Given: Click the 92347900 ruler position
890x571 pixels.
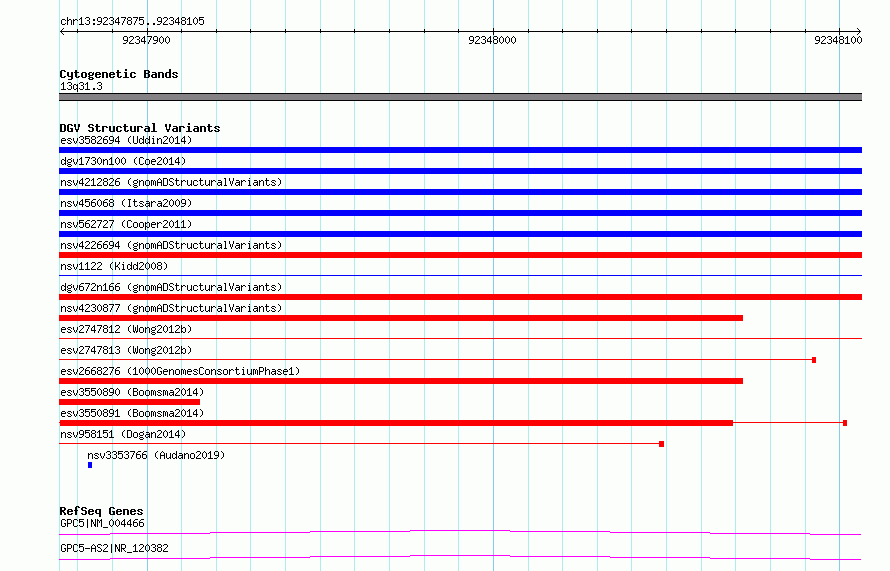Looking at the screenshot, I should click(x=146, y=40).
